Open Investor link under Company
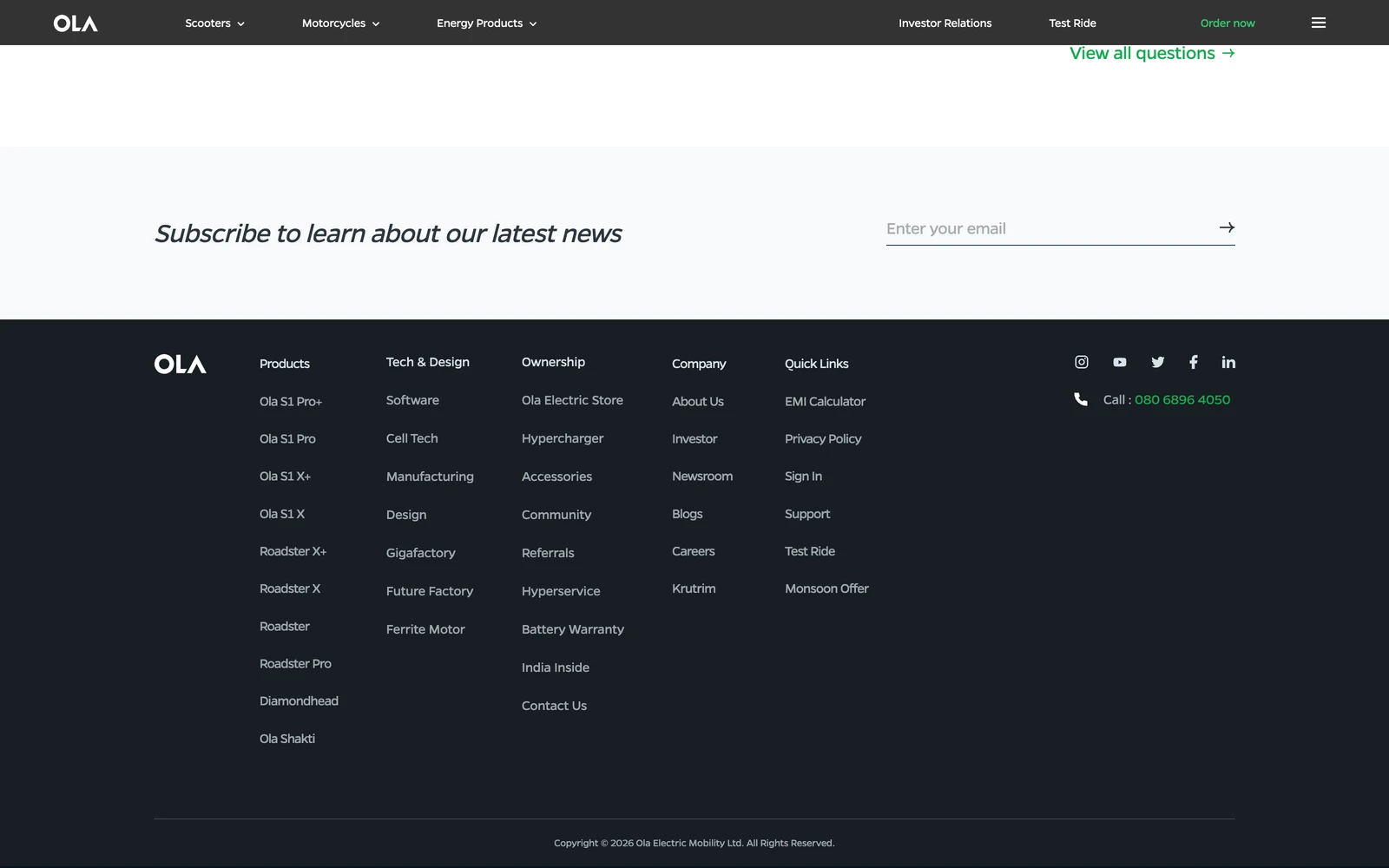The image size is (1389, 868). pos(694,438)
